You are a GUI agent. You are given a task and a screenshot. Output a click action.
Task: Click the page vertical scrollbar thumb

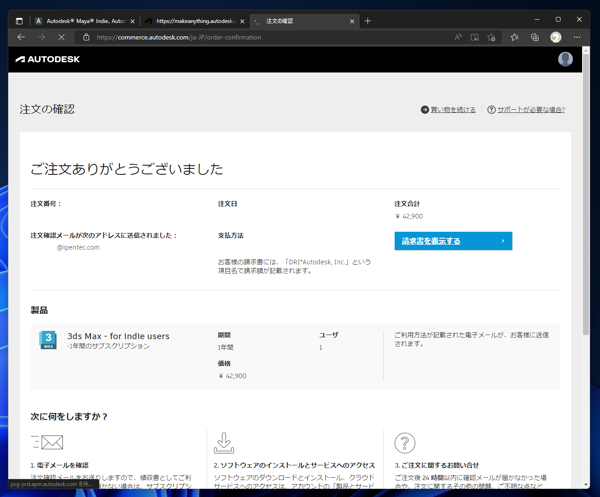(x=586, y=195)
